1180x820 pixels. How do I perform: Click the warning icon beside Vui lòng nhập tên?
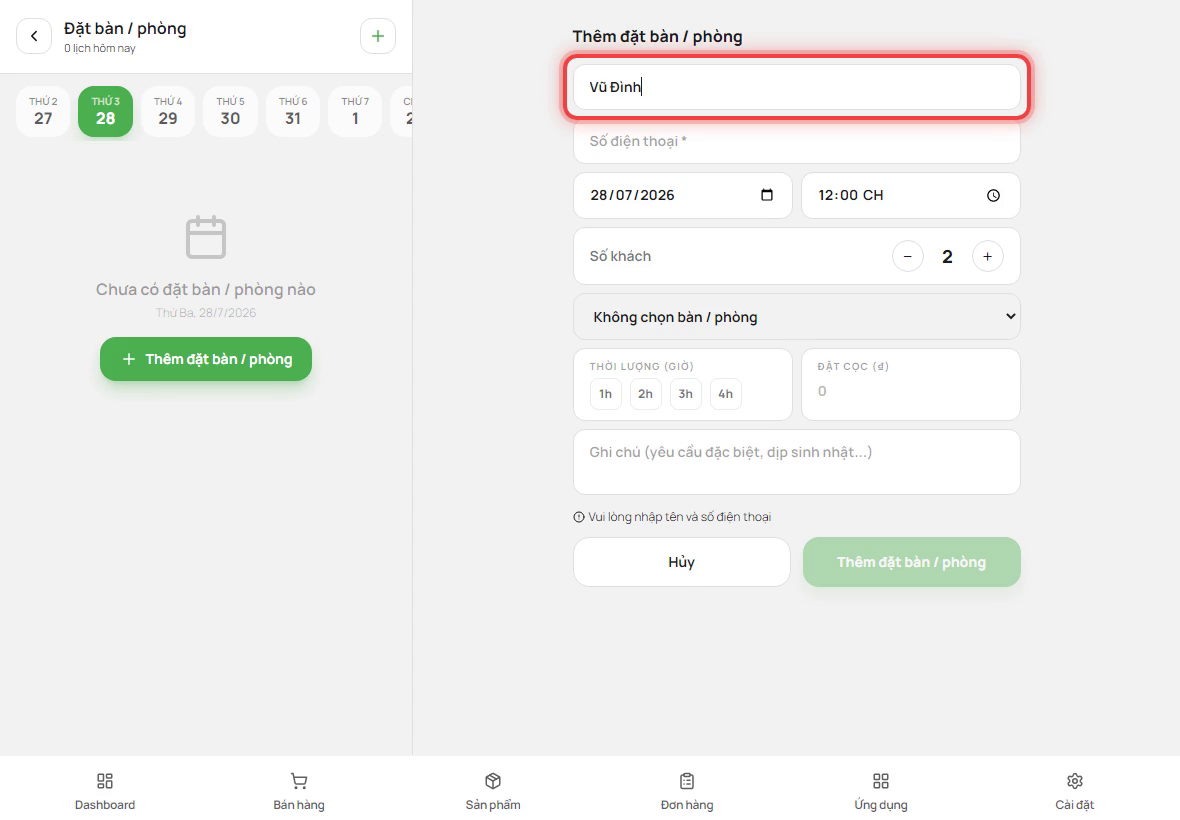point(579,517)
